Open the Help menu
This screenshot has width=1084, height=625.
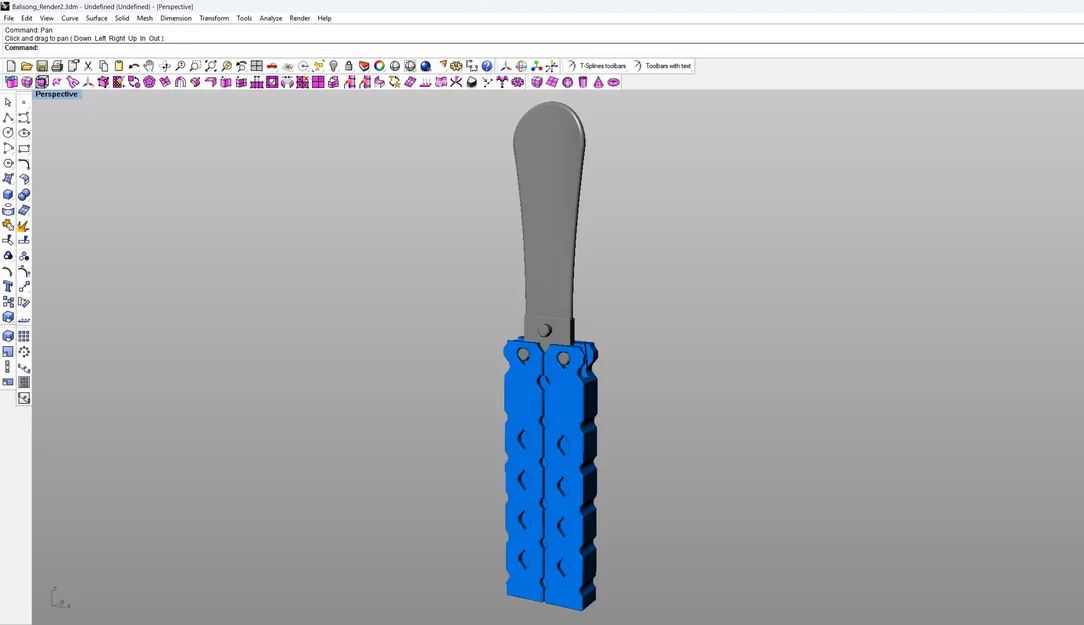(x=324, y=18)
